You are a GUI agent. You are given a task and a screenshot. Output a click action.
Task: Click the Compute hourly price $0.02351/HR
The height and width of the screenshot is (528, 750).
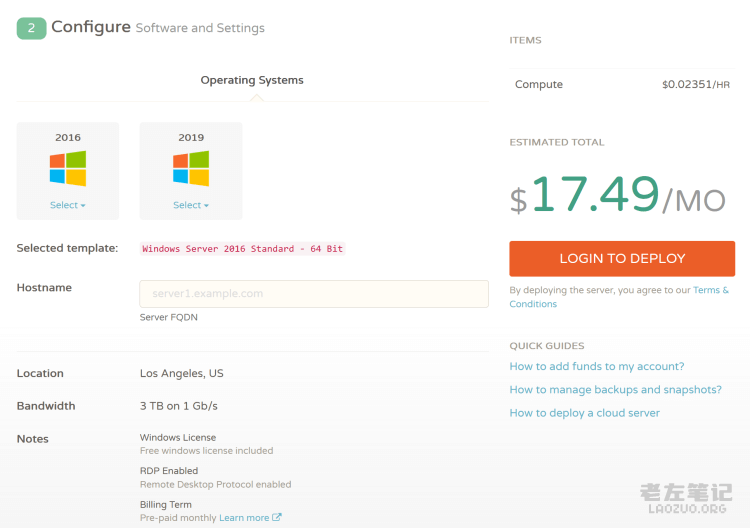pyautogui.click(x=695, y=85)
